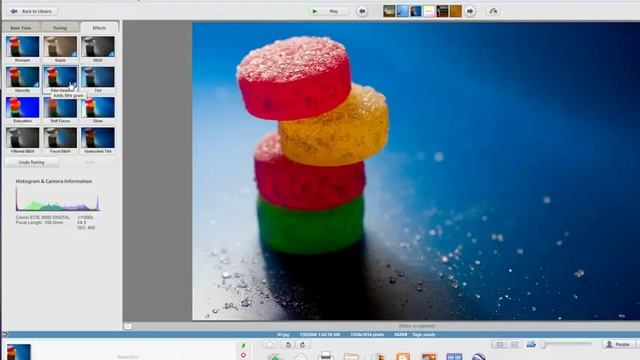
Task: Select the light blue thumbnail in the filmstrip
Action: pyautogui.click(x=402, y=11)
